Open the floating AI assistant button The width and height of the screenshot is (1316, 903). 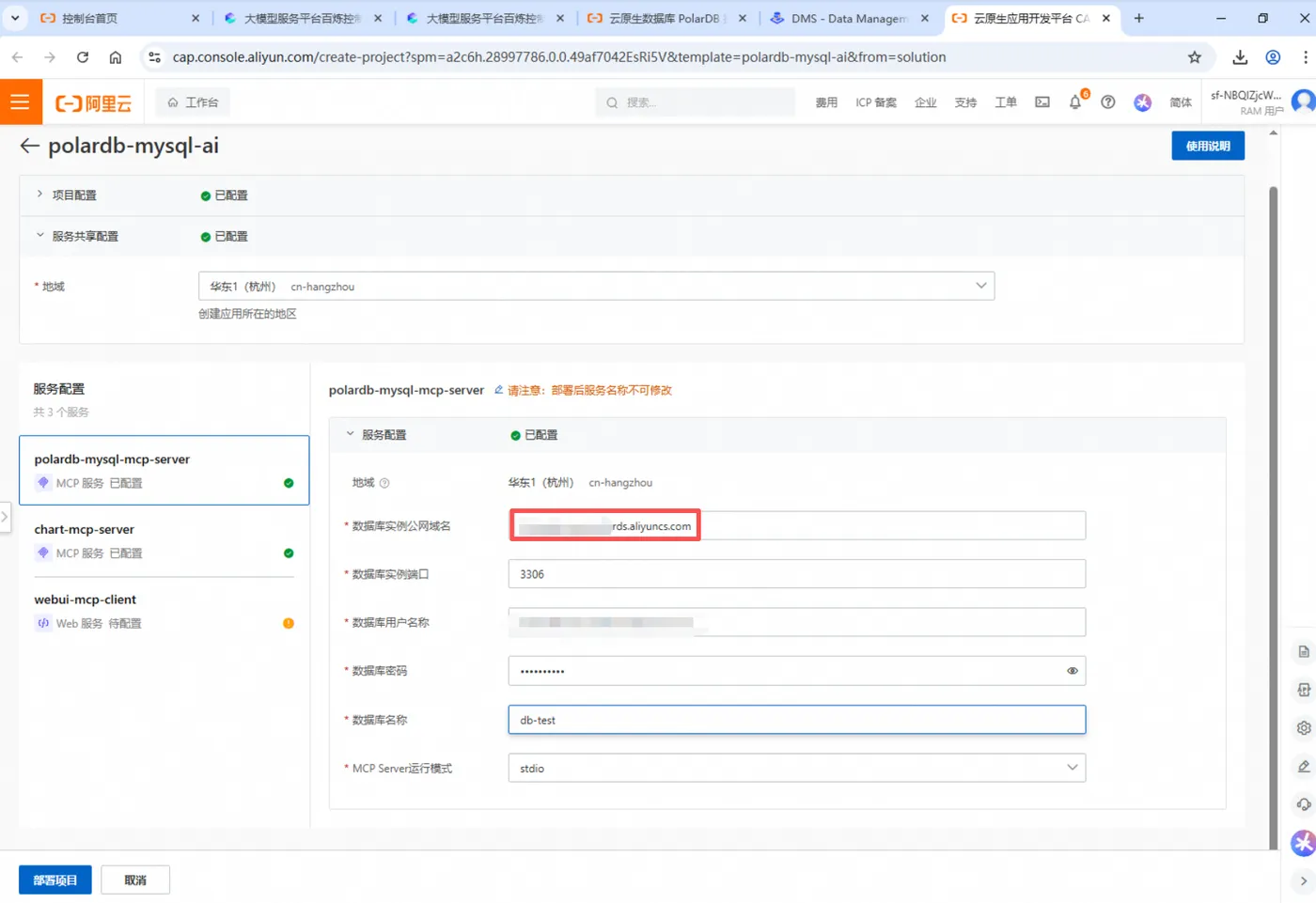(x=1304, y=843)
